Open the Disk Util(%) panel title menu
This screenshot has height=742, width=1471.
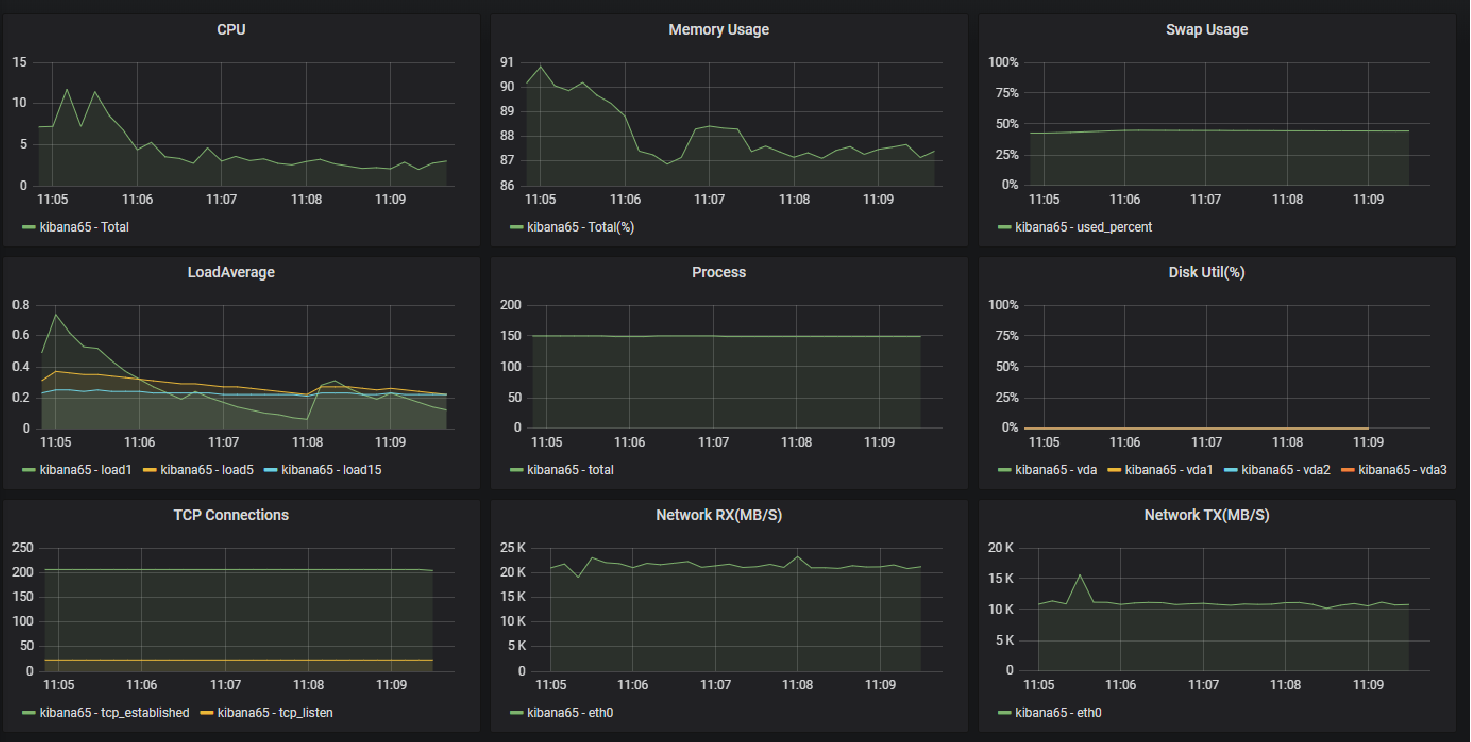click(1206, 272)
